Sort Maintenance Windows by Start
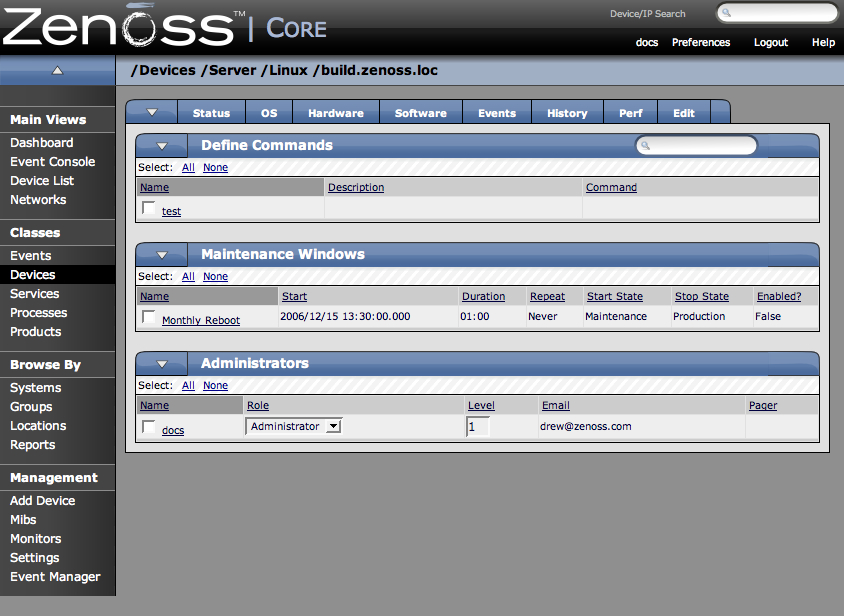Viewport: 844px width, 616px height. click(x=294, y=297)
